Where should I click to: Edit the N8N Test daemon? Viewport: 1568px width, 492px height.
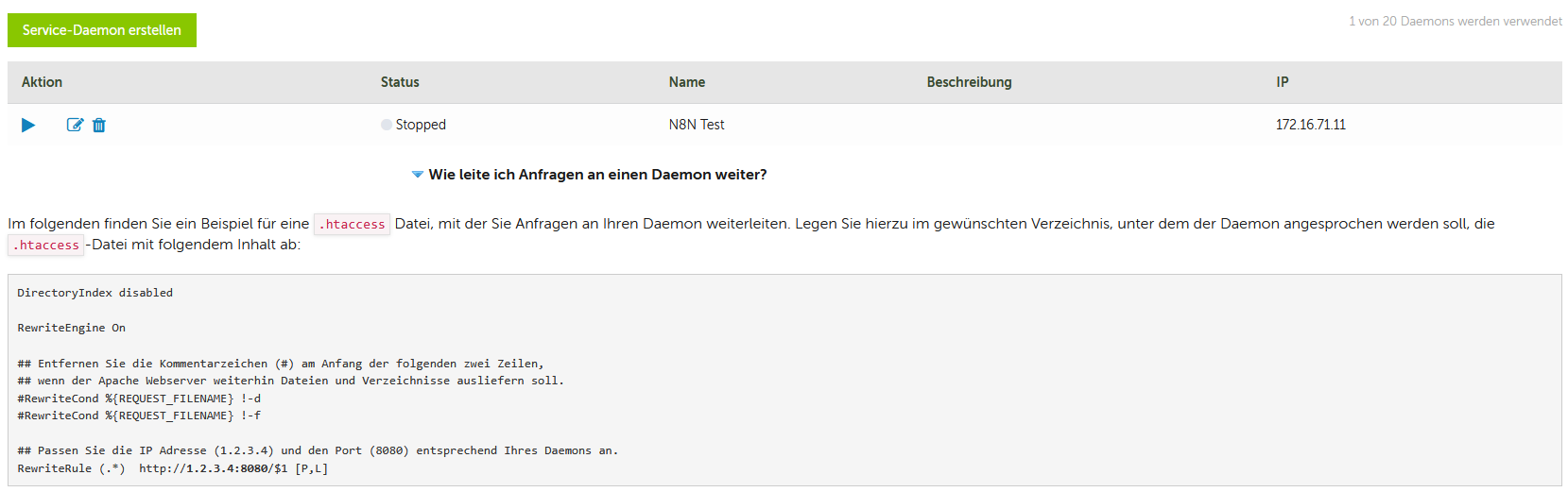75,125
